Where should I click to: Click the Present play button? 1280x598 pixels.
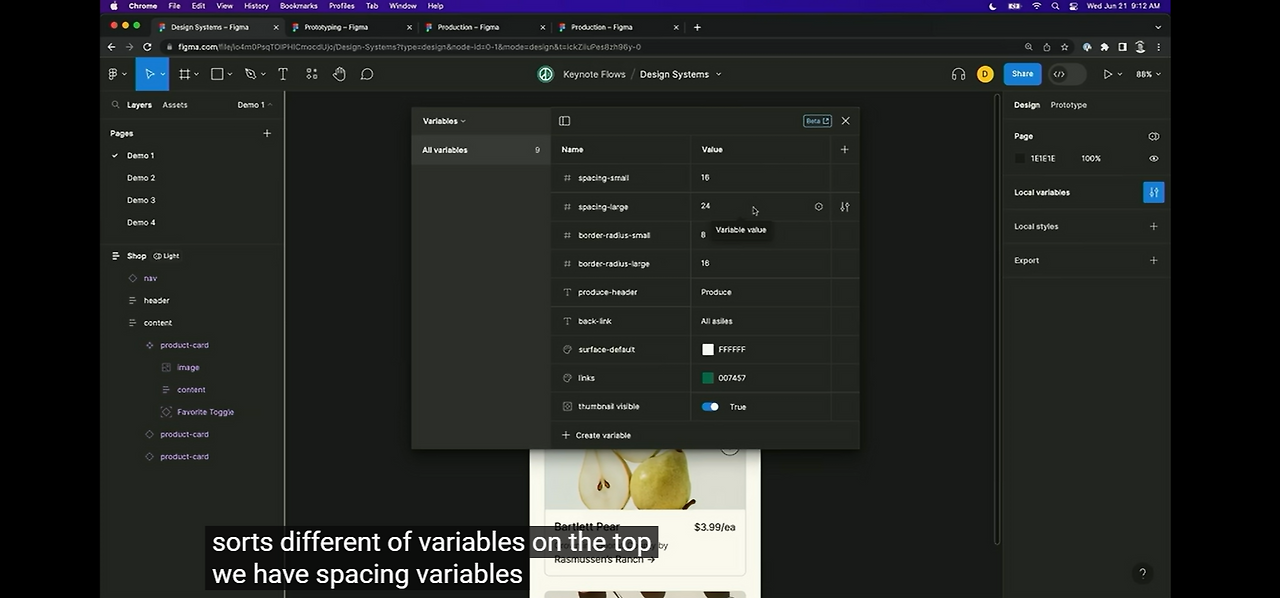[x=1107, y=74]
